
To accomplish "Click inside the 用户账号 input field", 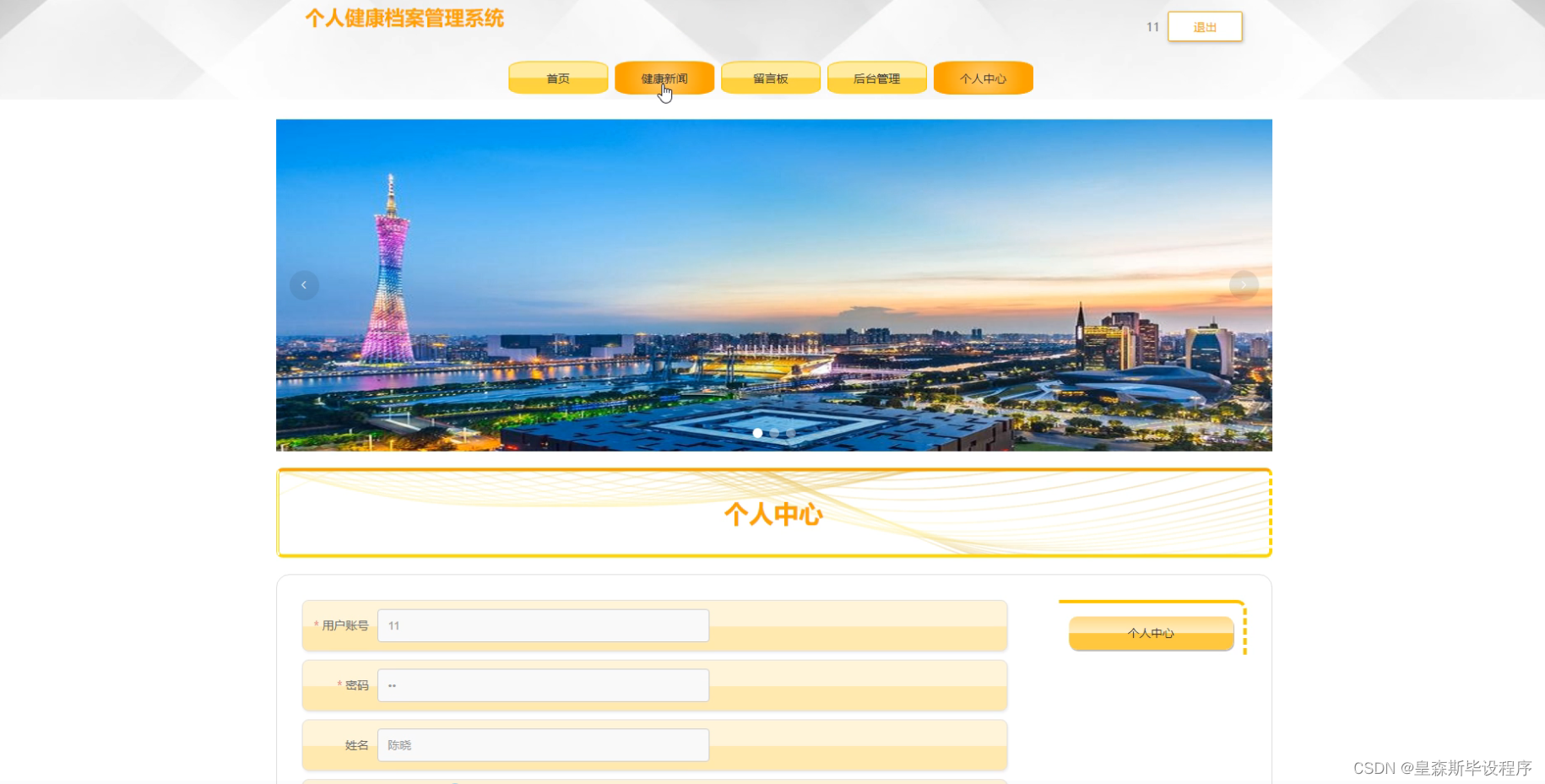I will tap(543, 625).
